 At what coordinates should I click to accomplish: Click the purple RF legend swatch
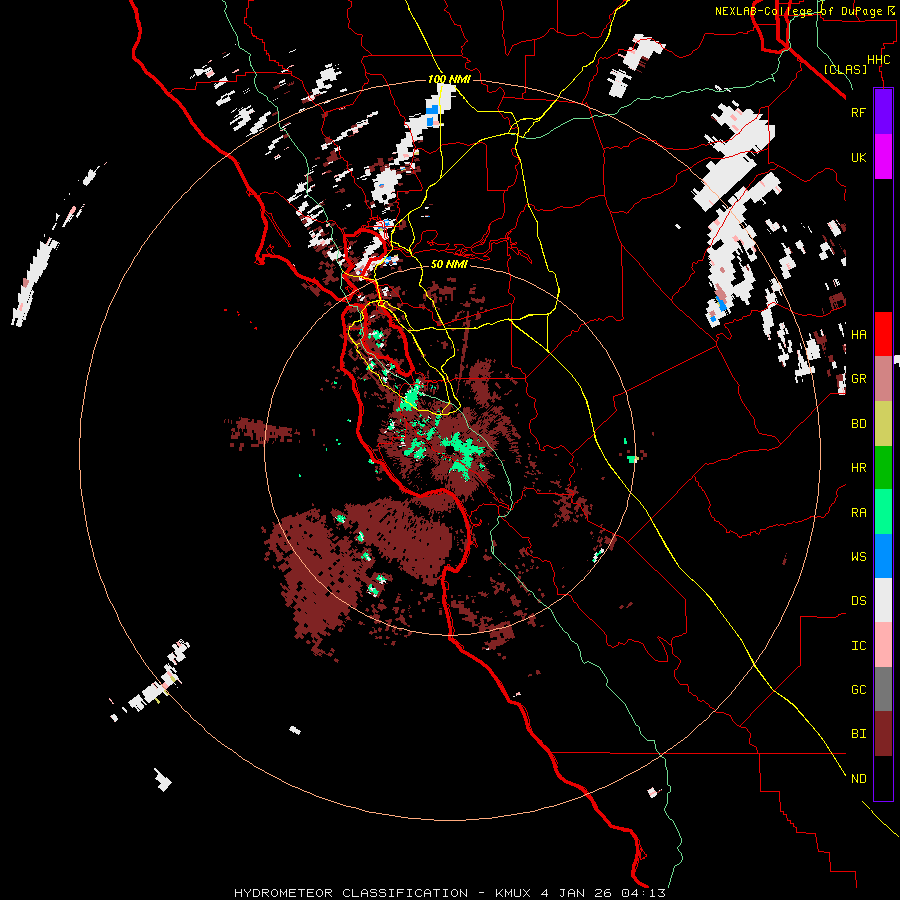pyautogui.click(x=883, y=112)
